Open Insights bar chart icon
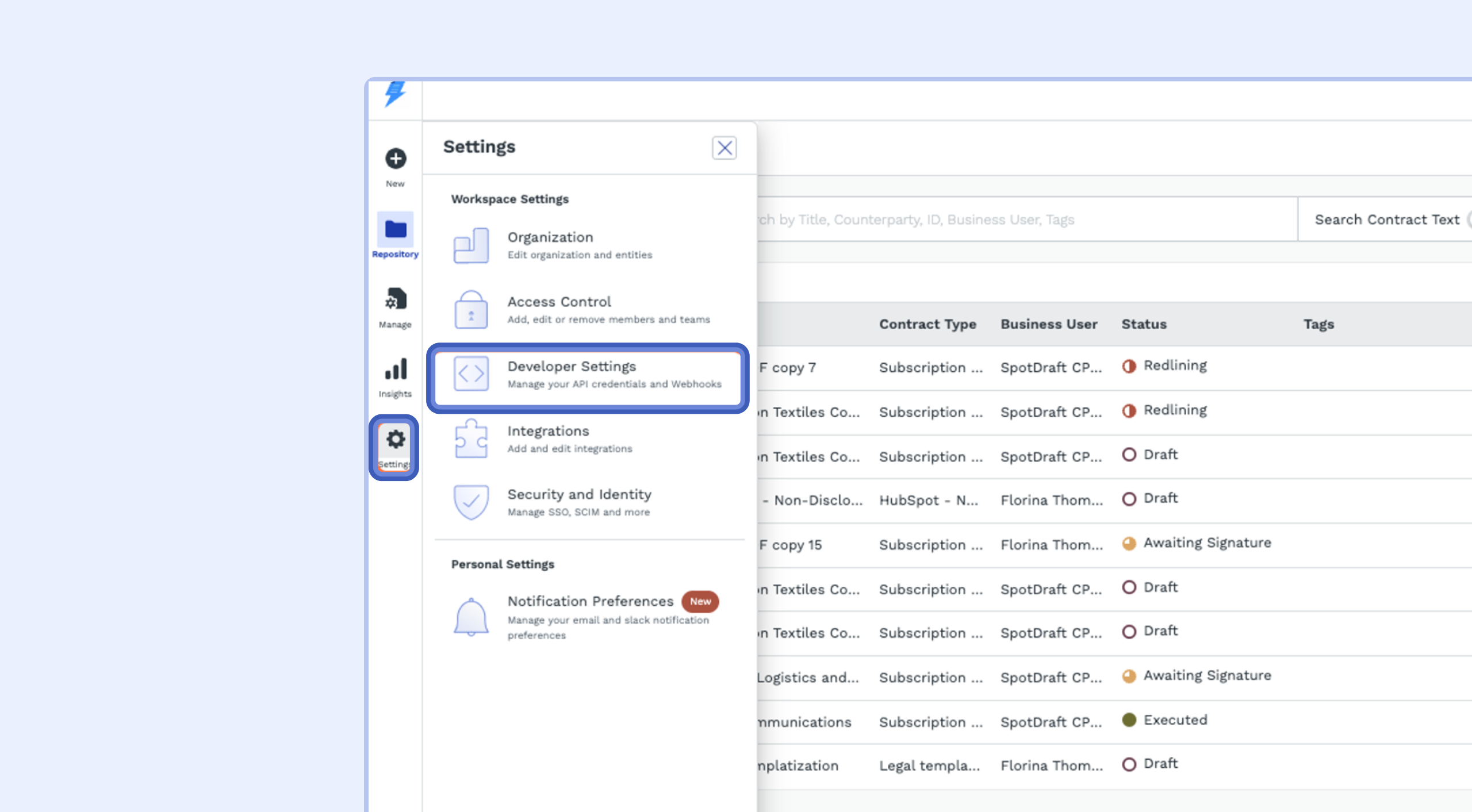Screen dimensions: 1472x812 click(x=395, y=370)
